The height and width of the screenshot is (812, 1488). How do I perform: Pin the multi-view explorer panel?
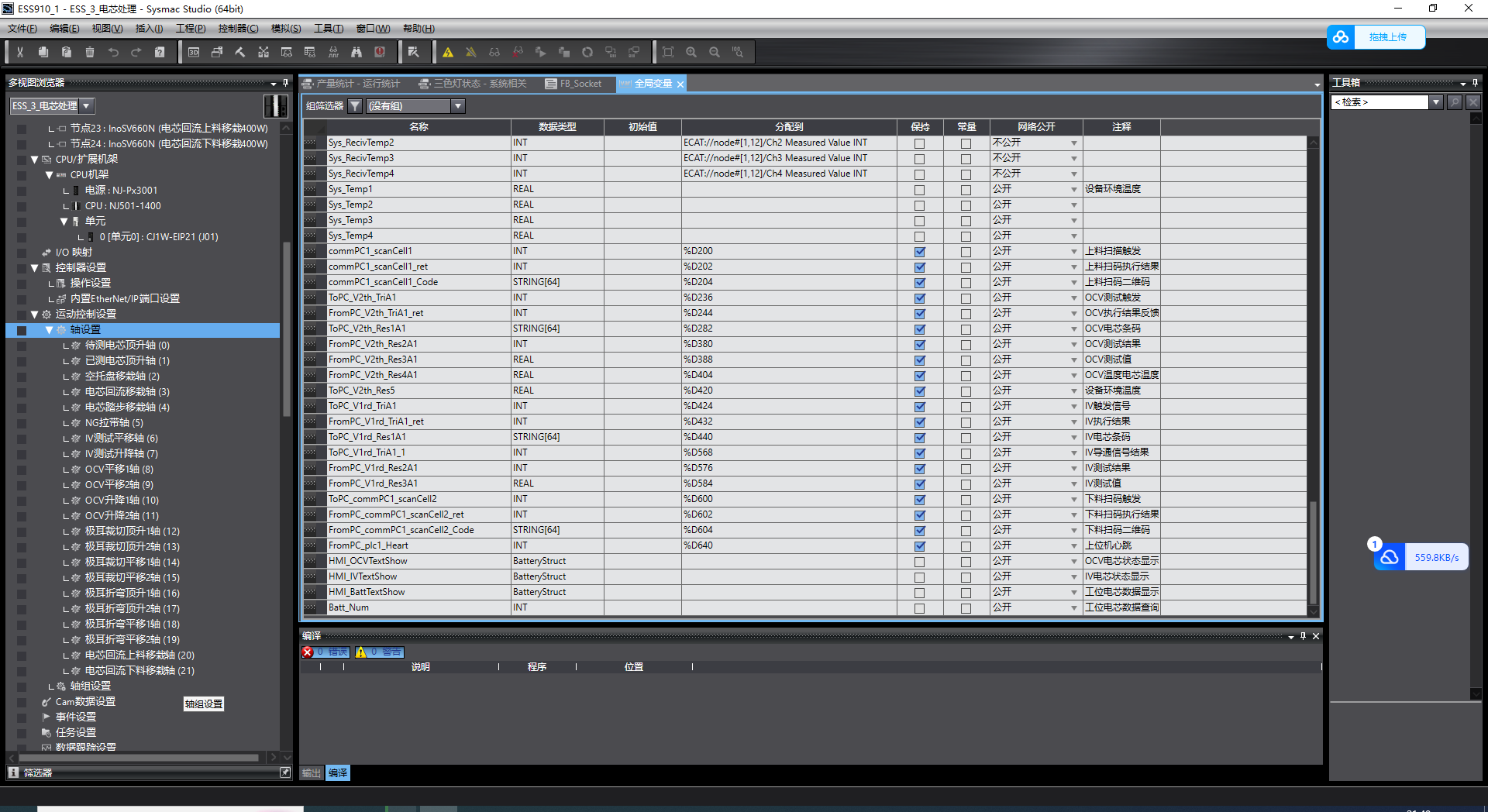286,82
